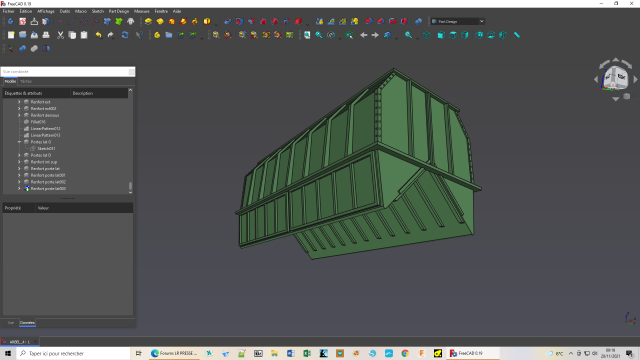Open the Sketch menu
The height and width of the screenshot is (360, 640).
click(98, 11)
